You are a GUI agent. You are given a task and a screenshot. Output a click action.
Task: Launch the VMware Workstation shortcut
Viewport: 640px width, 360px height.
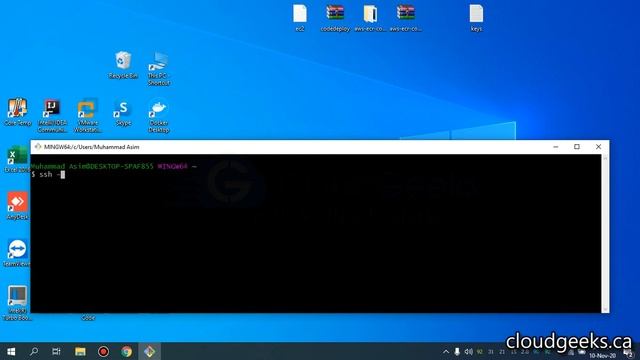pyautogui.click(x=87, y=116)
